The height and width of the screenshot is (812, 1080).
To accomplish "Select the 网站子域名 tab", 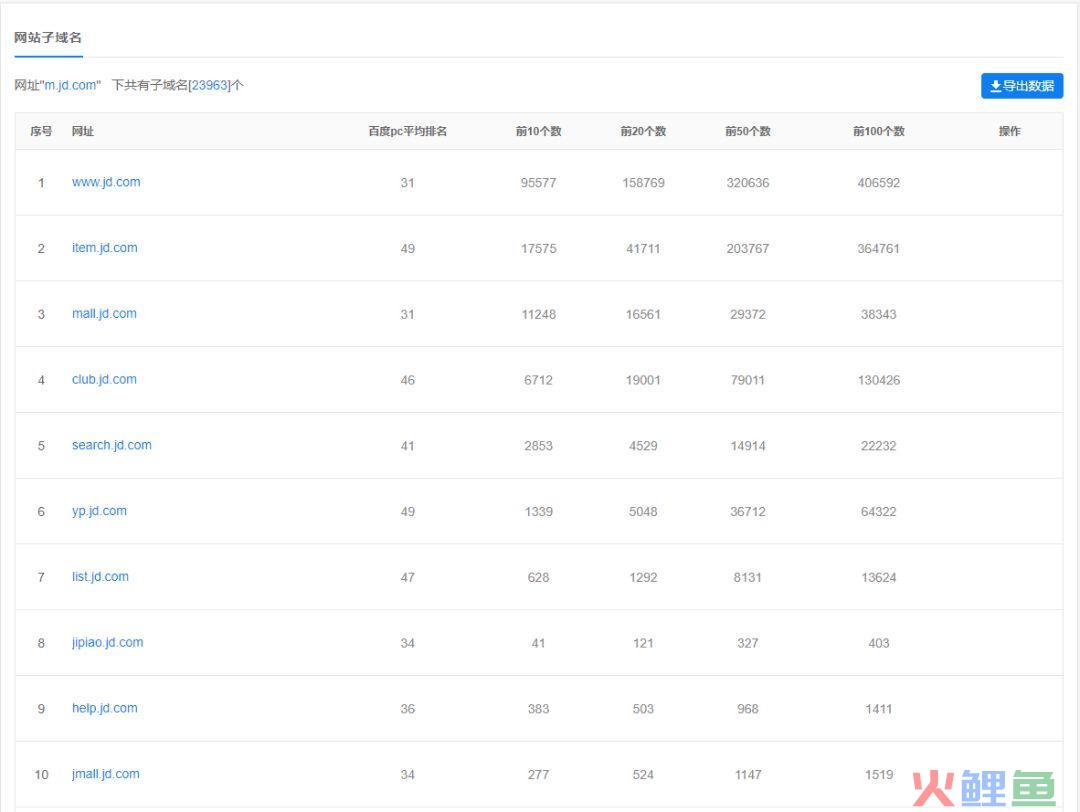I will tap(48, 38).
